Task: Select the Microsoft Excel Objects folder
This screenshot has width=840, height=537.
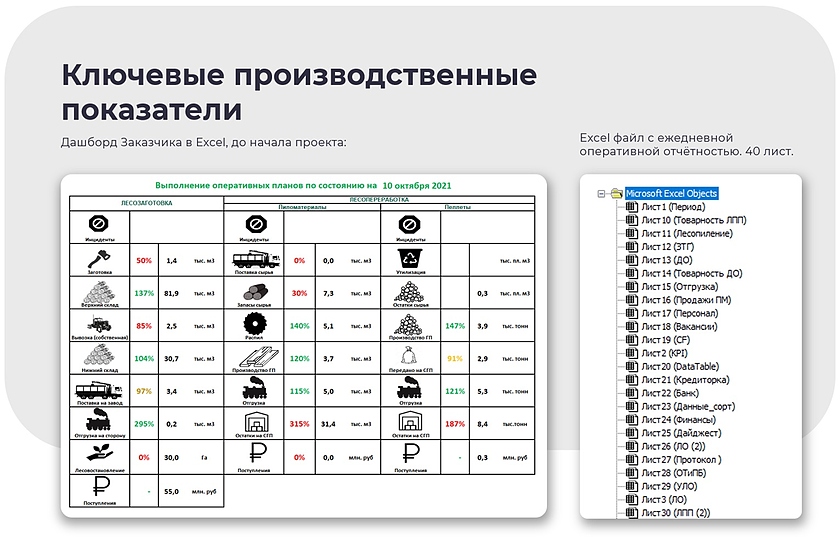Action: (x=670, y=194)
